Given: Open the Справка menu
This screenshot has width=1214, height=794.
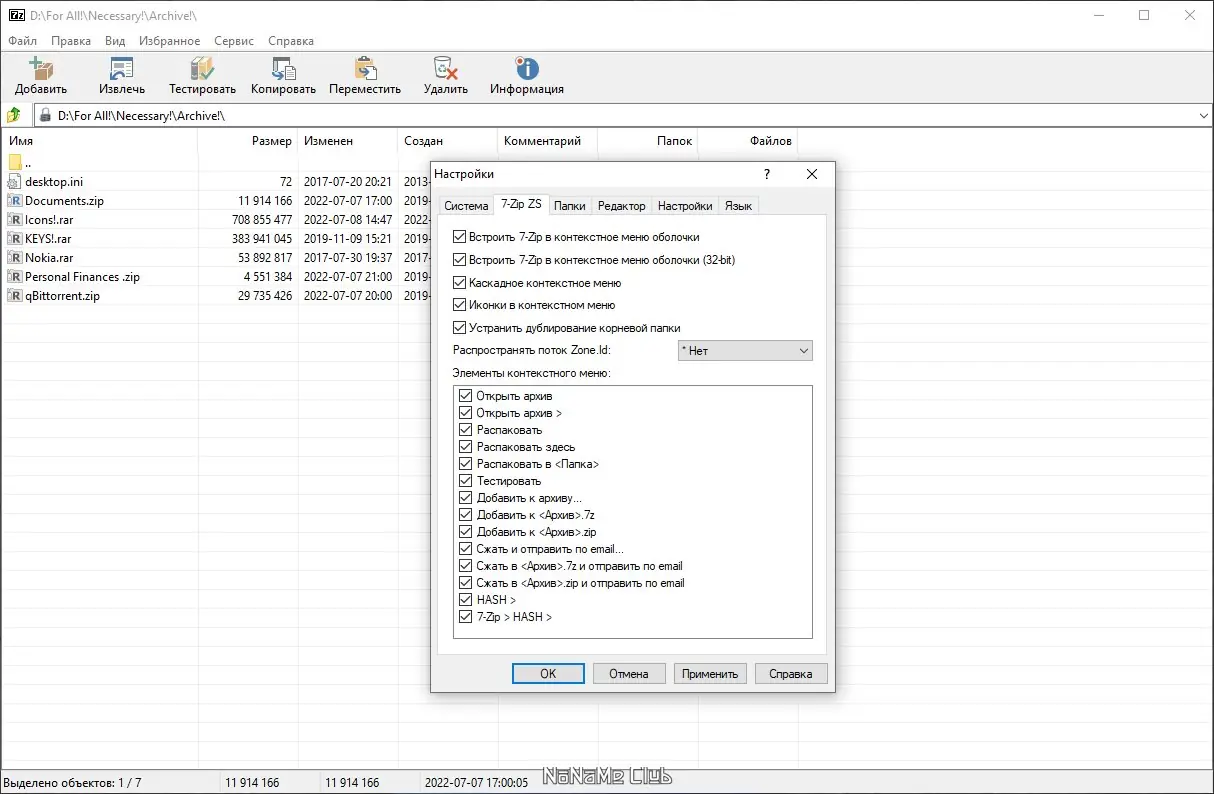Looking at the screenshot, I should pyautogui.click(x=291, y=41).
